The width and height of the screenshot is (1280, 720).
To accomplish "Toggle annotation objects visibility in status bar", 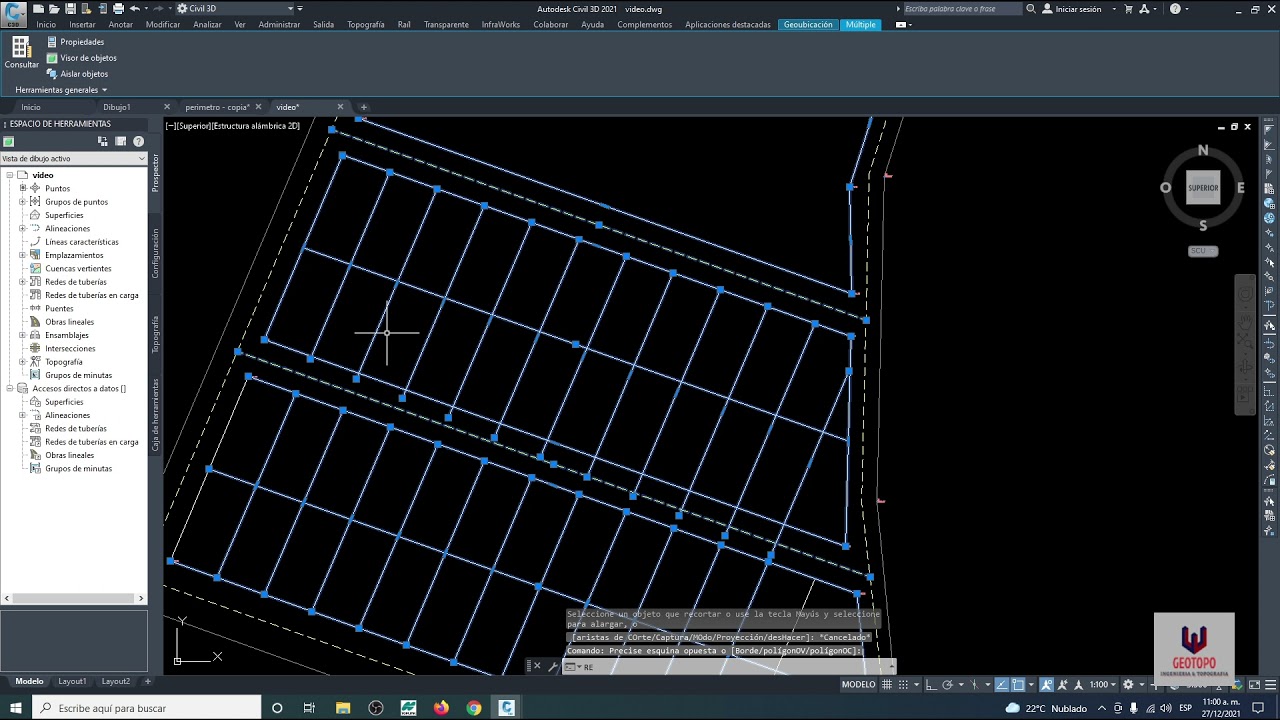I will click(x=1046, y=685).
